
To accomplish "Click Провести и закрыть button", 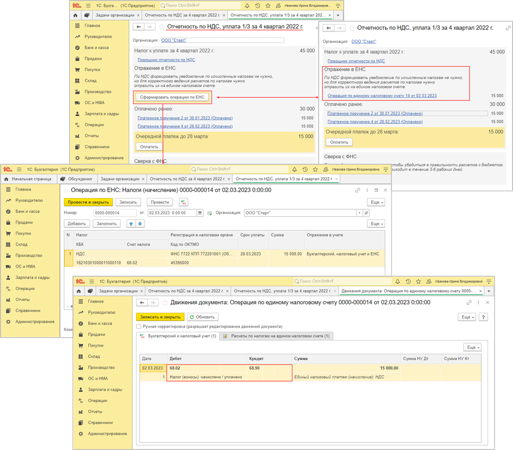I will [x=88, y=202].
